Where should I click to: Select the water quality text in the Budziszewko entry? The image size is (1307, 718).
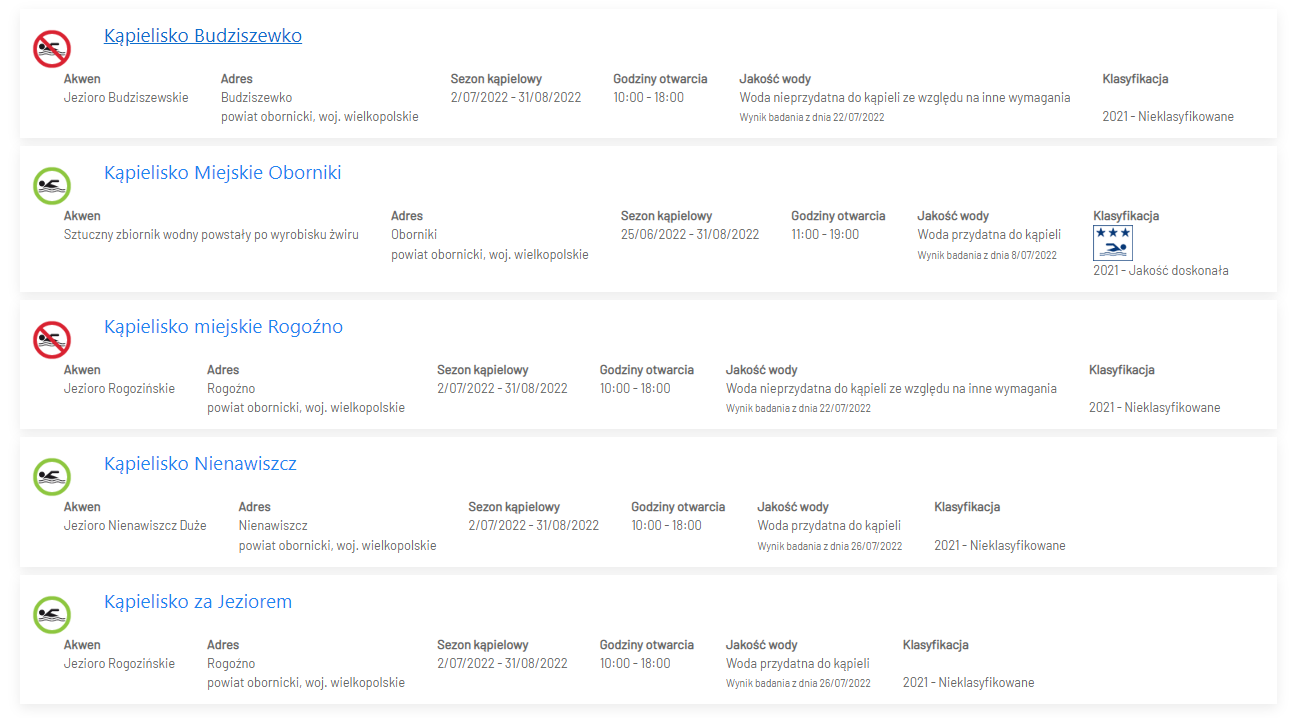pos(904,98)
